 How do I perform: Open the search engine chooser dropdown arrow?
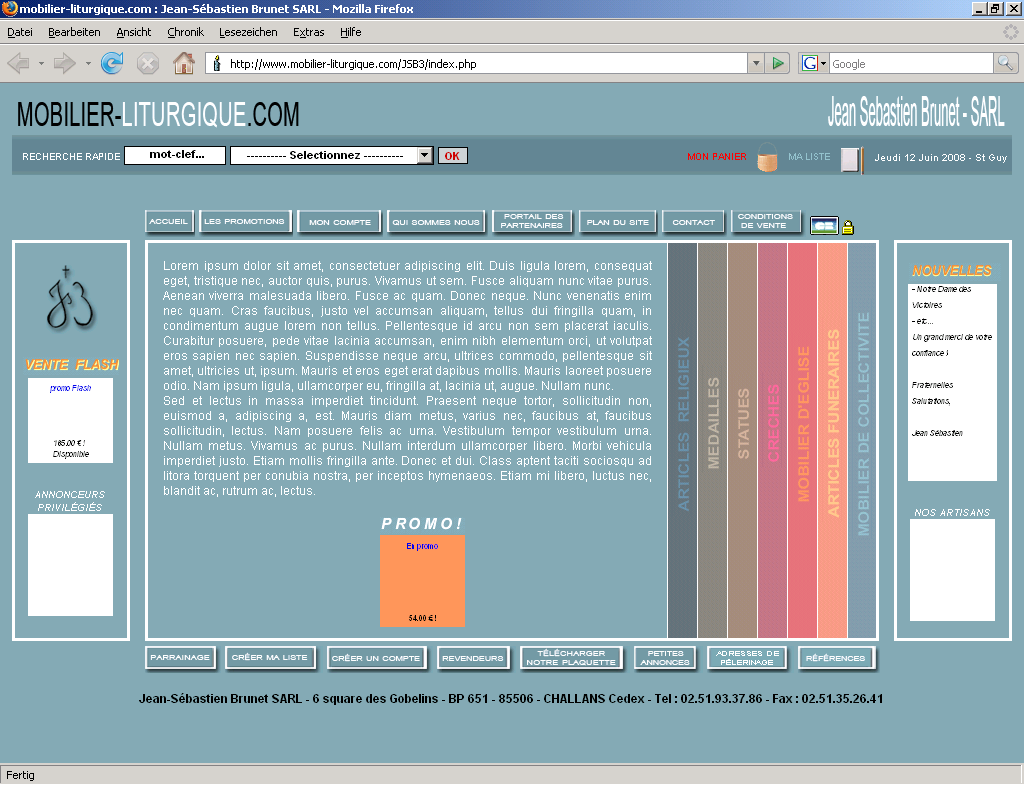(x=824, y=63)
